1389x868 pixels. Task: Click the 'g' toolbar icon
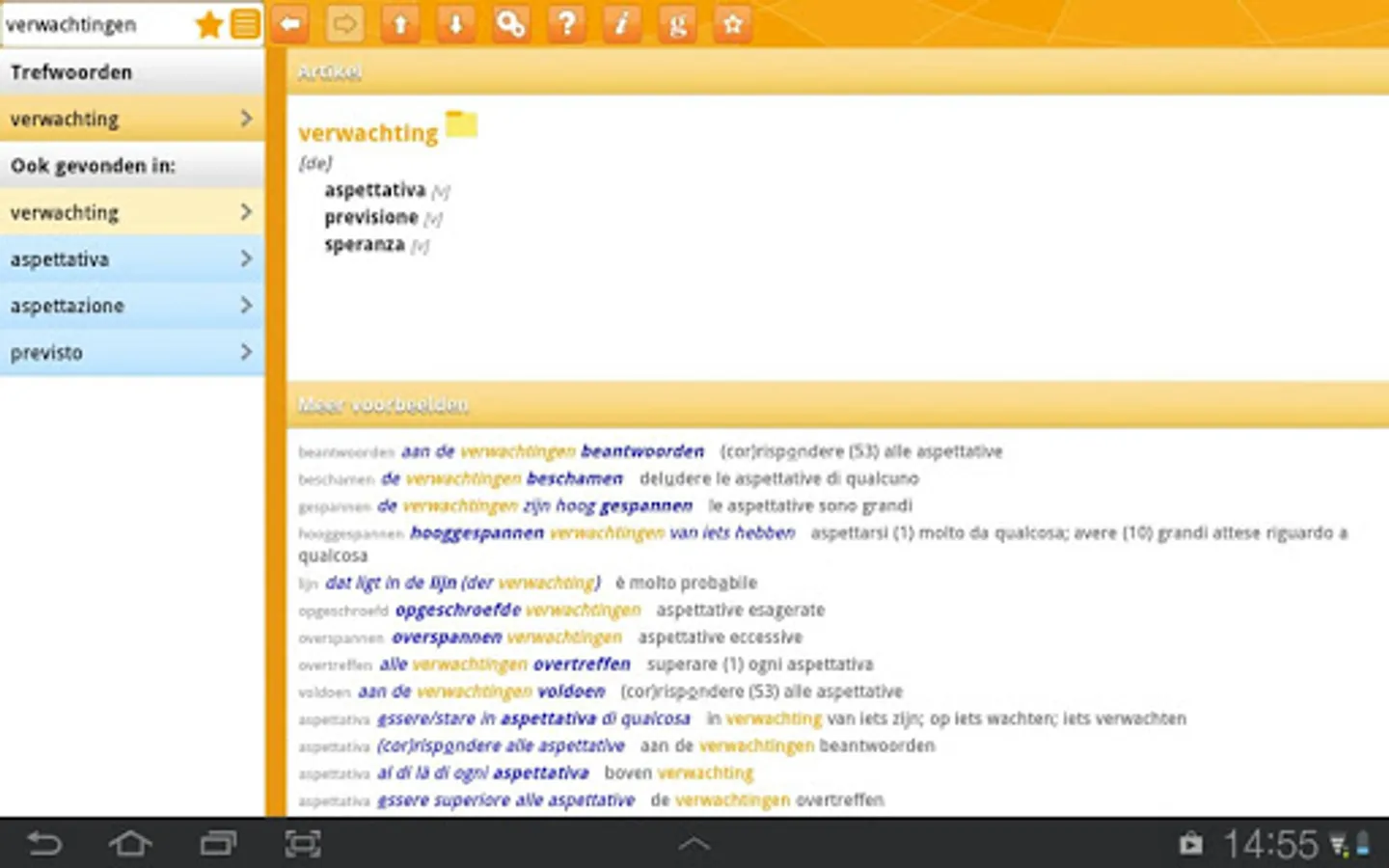click(x=677, y=23)
